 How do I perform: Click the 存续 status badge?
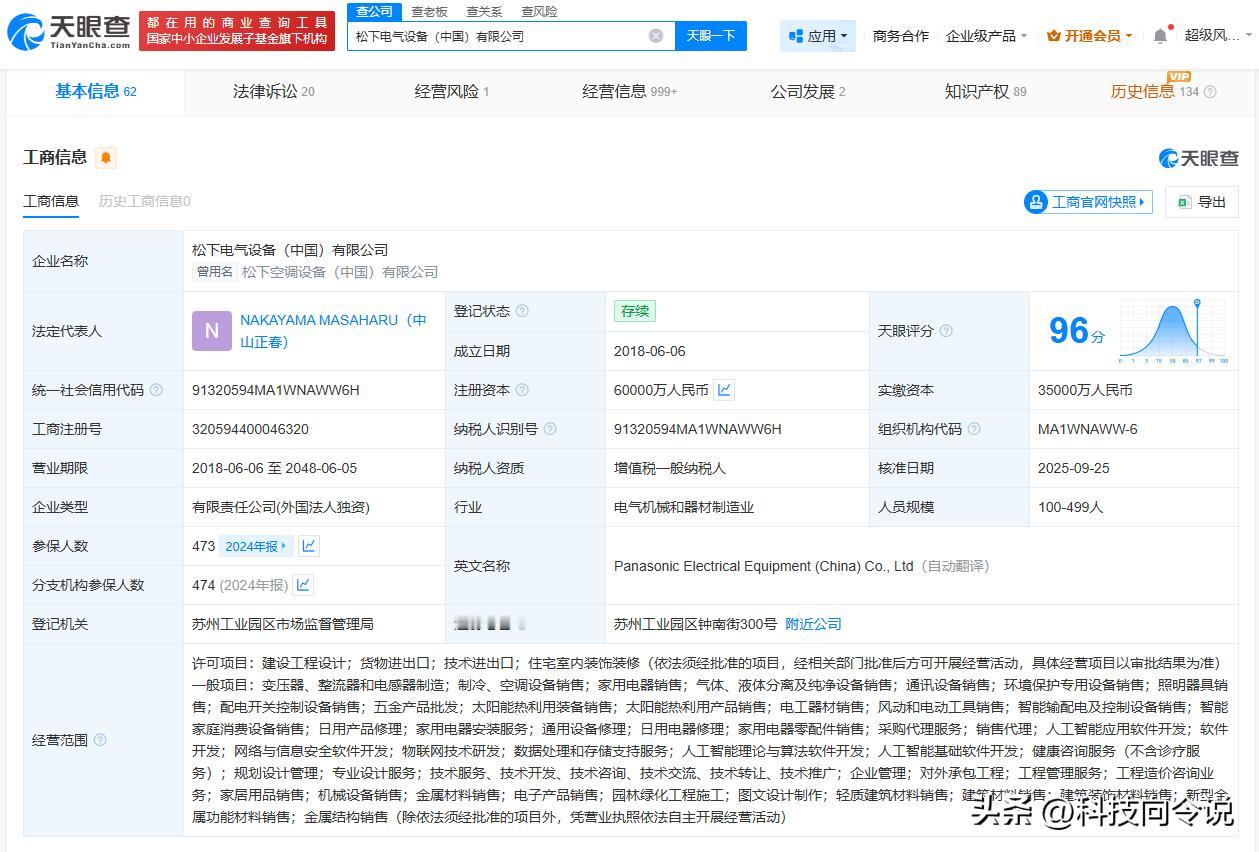(635, 311)
